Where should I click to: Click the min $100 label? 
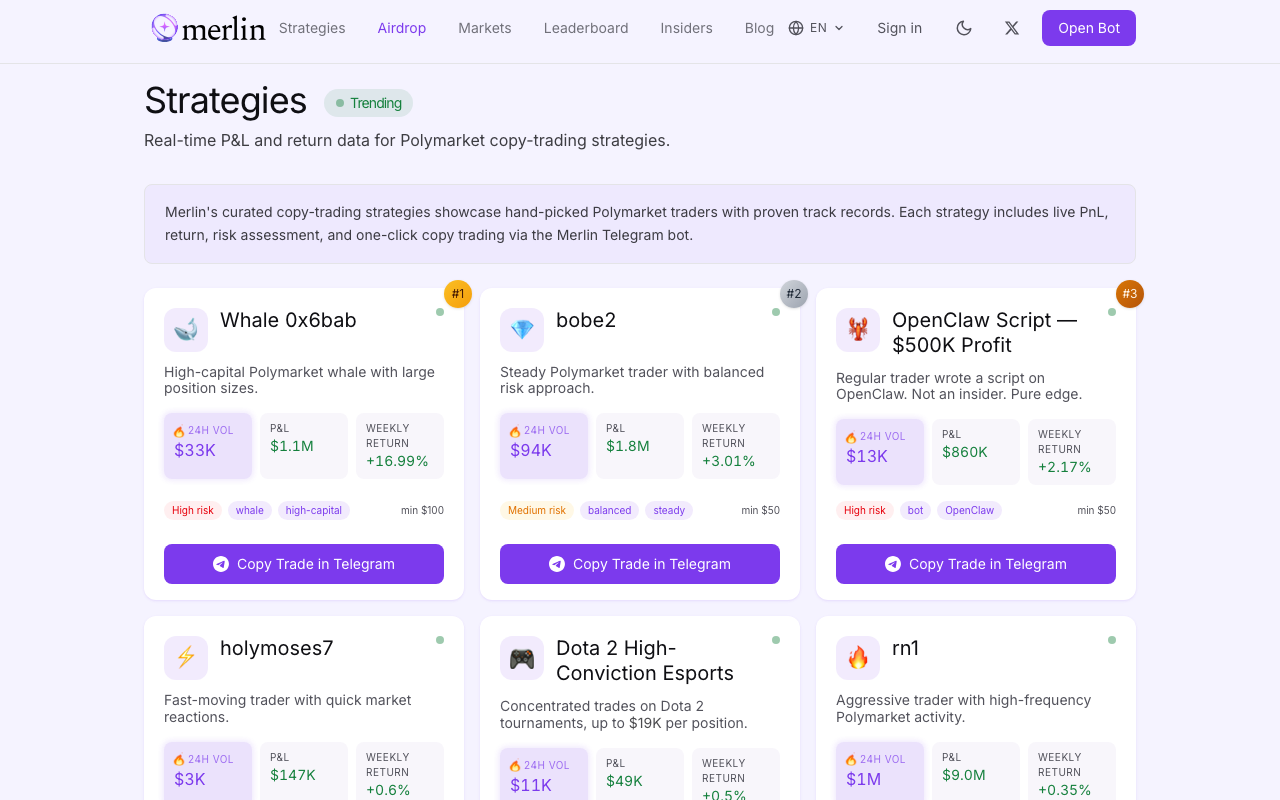click(422, 510)
